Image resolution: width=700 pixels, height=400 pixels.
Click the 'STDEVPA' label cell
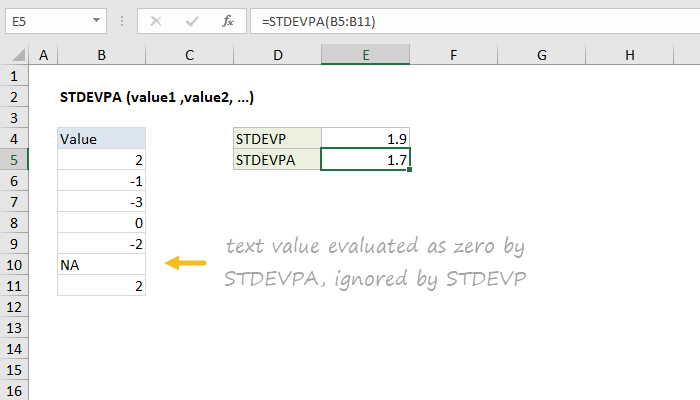click(277, 160)
